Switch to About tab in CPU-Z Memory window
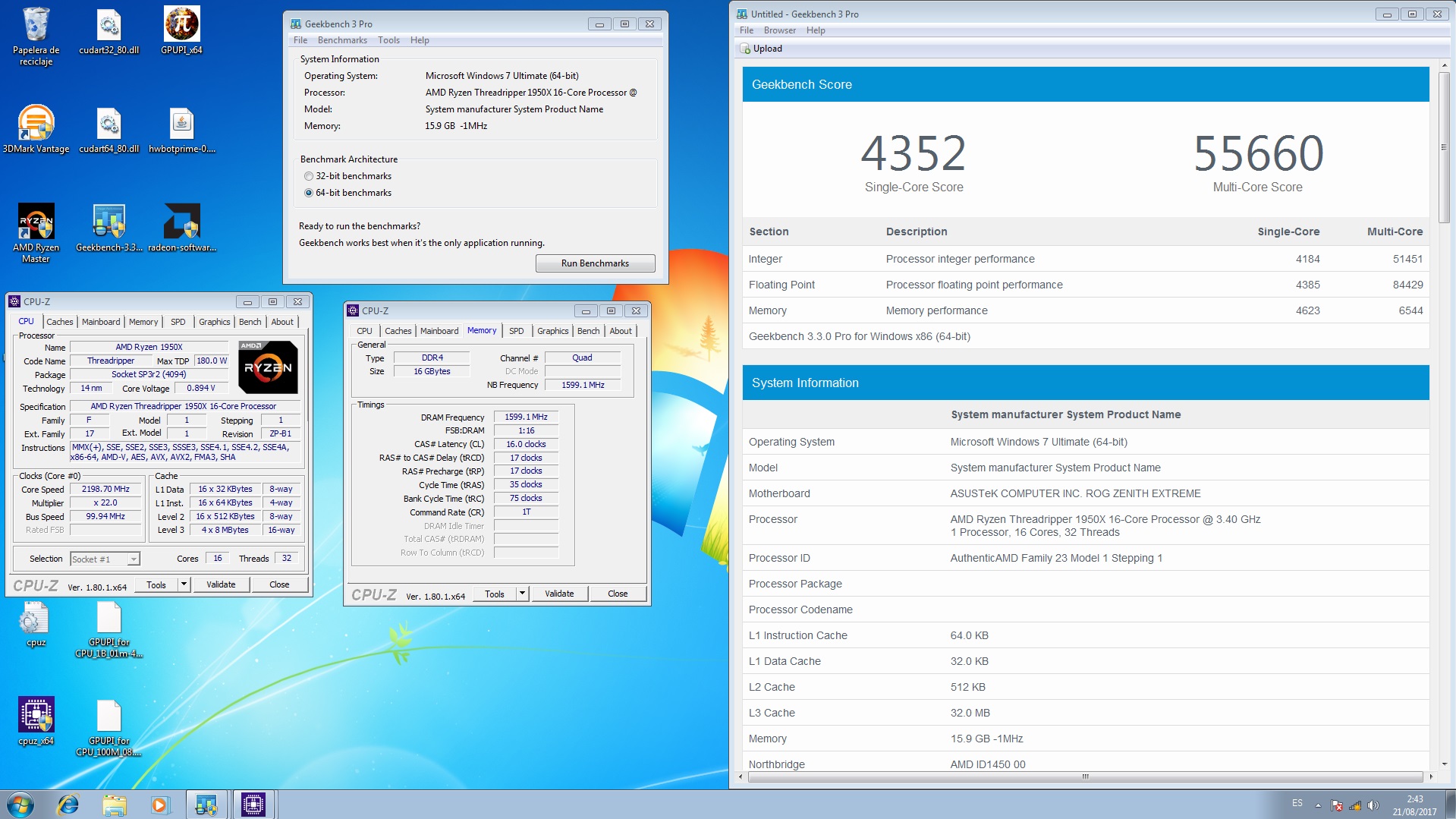The height and width of the screenshot is (819, 1456). [x=621, y=331]
